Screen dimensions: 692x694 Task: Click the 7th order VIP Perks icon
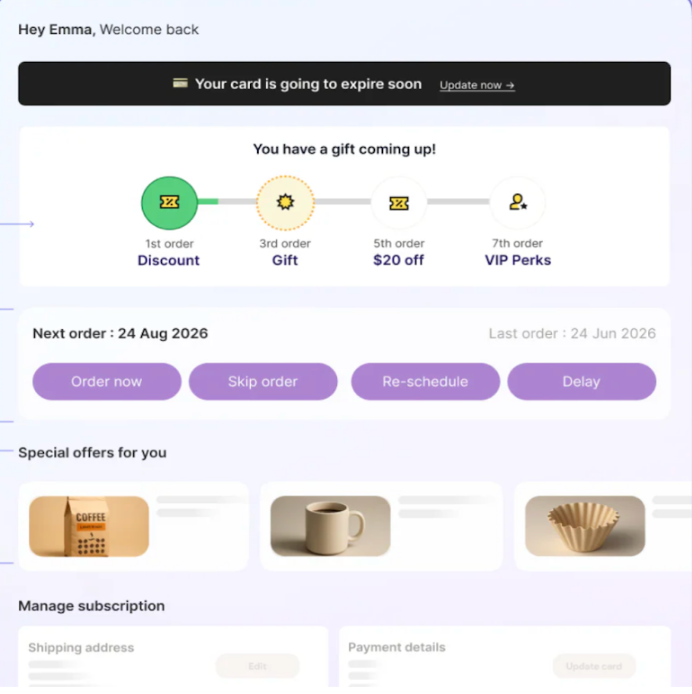tap(517, 203)
